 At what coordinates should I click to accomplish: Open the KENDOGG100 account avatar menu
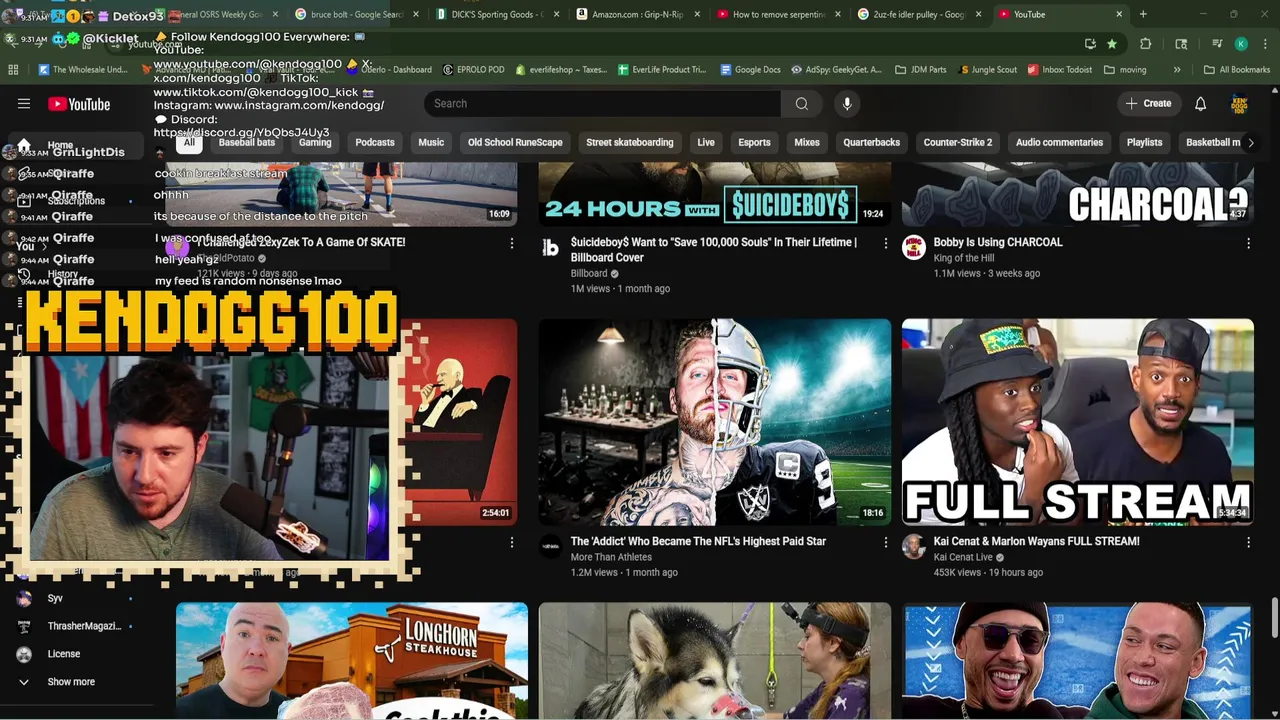point(1239,104)
